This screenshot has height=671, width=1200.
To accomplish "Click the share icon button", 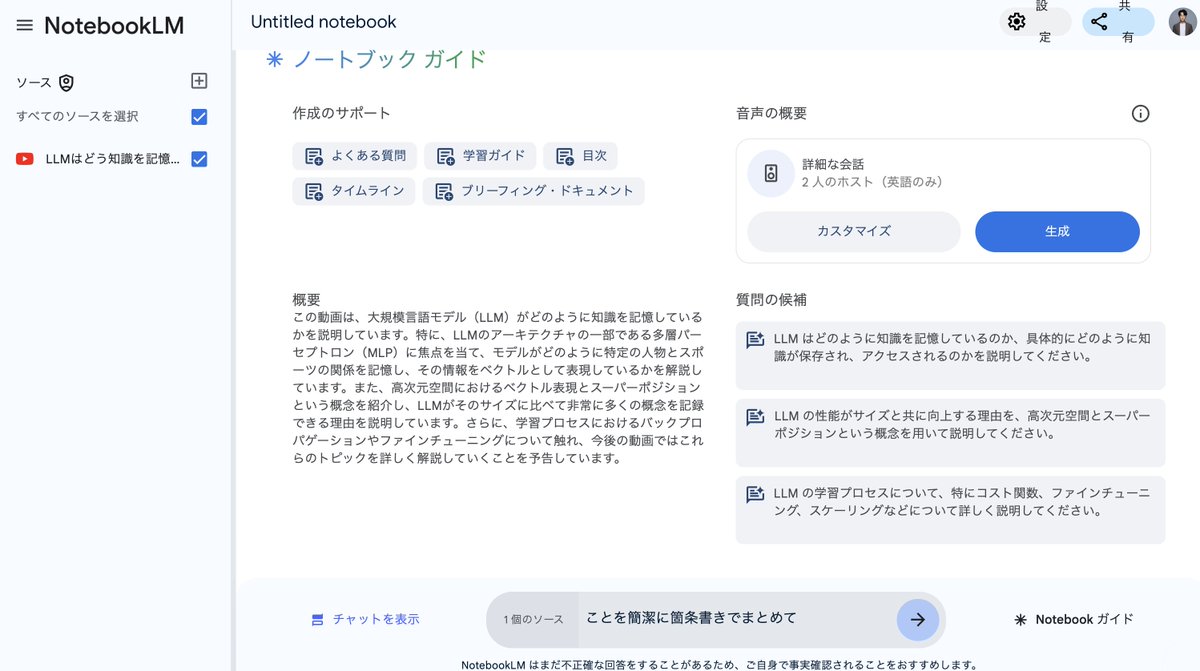I will tap(1100, 22).
